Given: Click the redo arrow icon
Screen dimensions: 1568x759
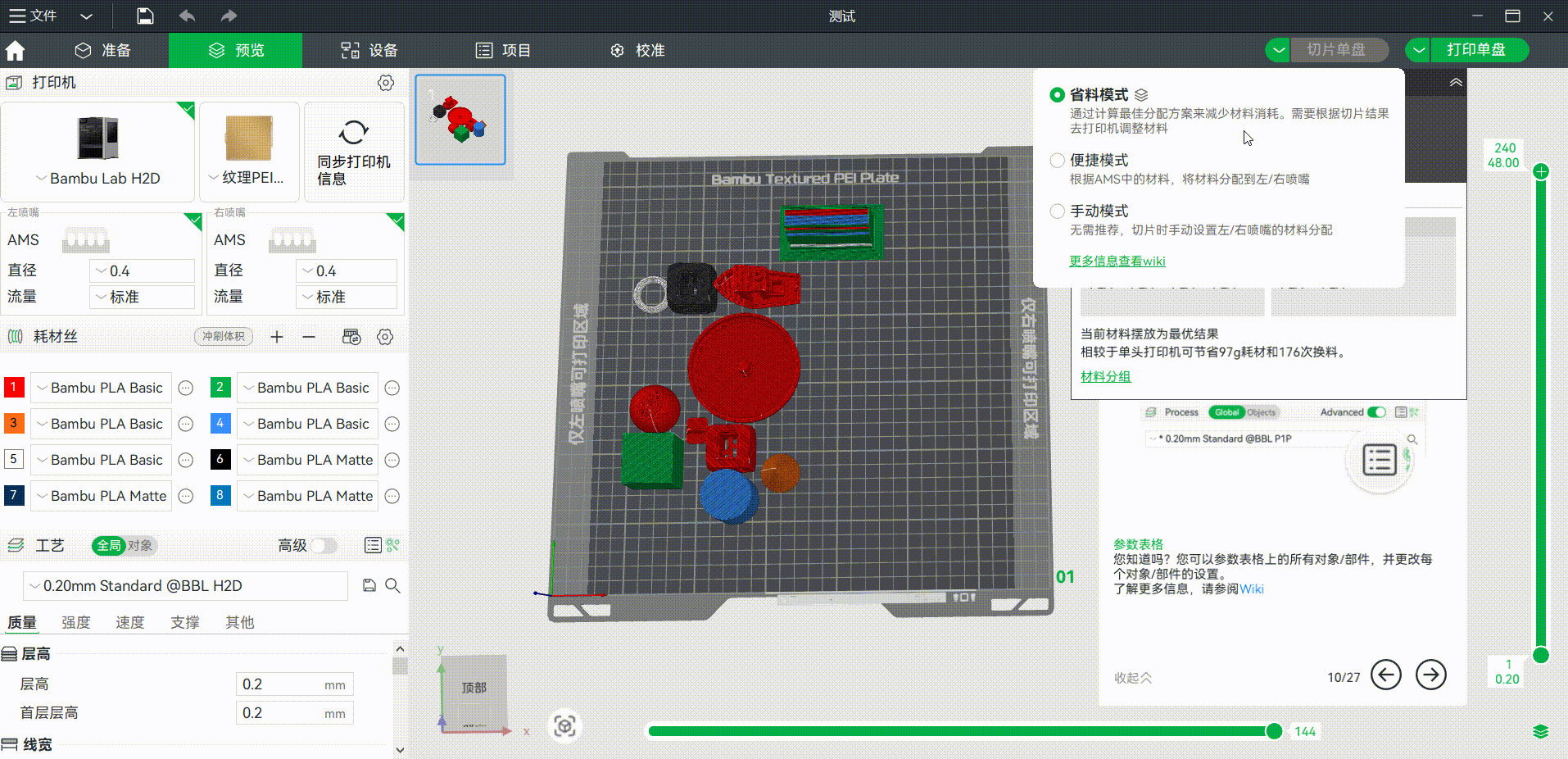Looking at the screenshot, I should 229,16.
